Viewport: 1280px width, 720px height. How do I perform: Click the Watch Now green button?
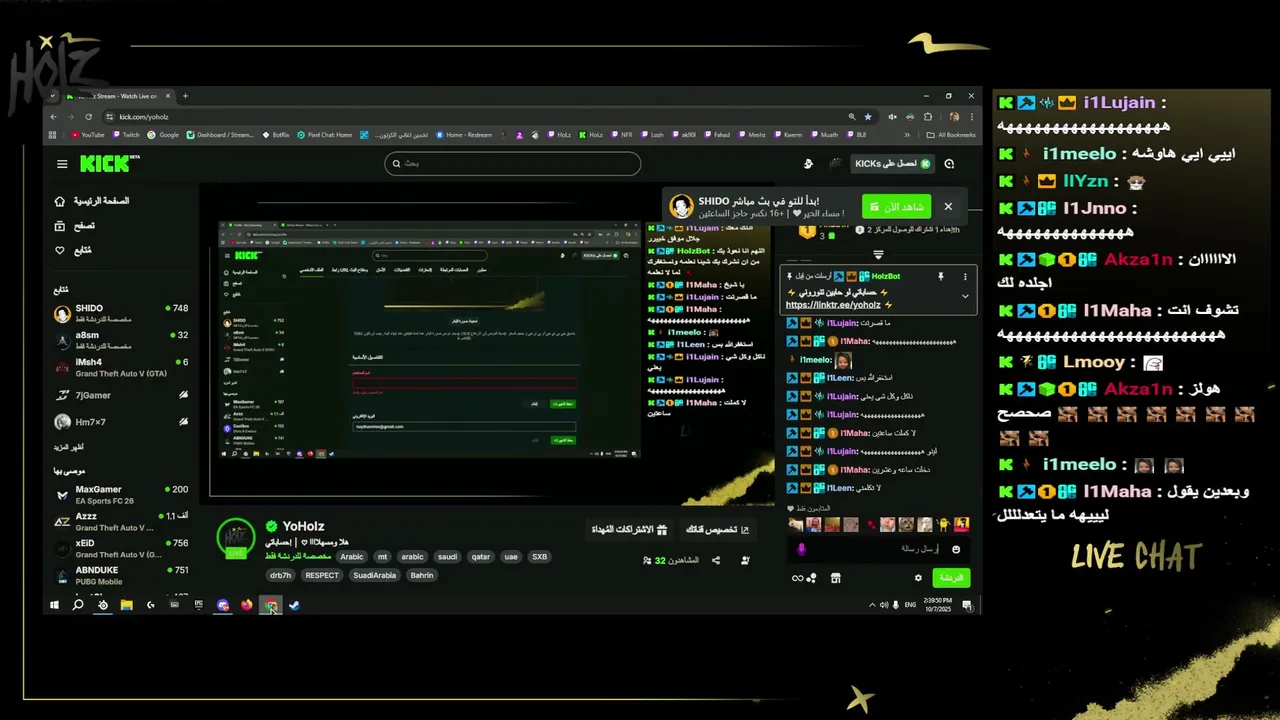(896, 206)
